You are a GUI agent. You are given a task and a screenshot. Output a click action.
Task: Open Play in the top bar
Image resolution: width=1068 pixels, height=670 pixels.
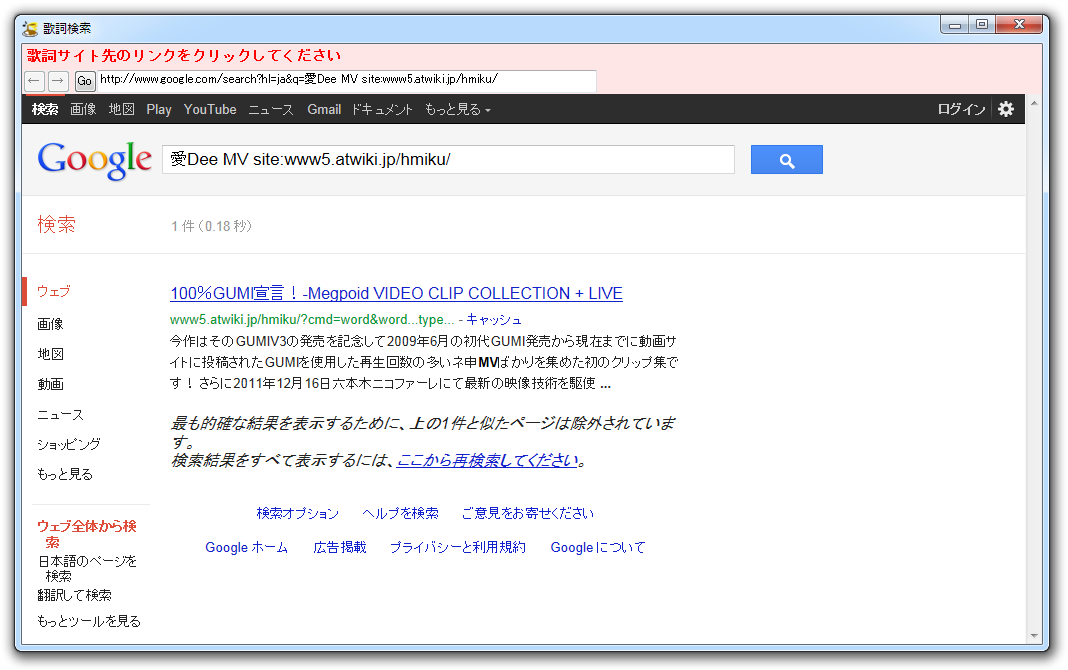[159, 110]
